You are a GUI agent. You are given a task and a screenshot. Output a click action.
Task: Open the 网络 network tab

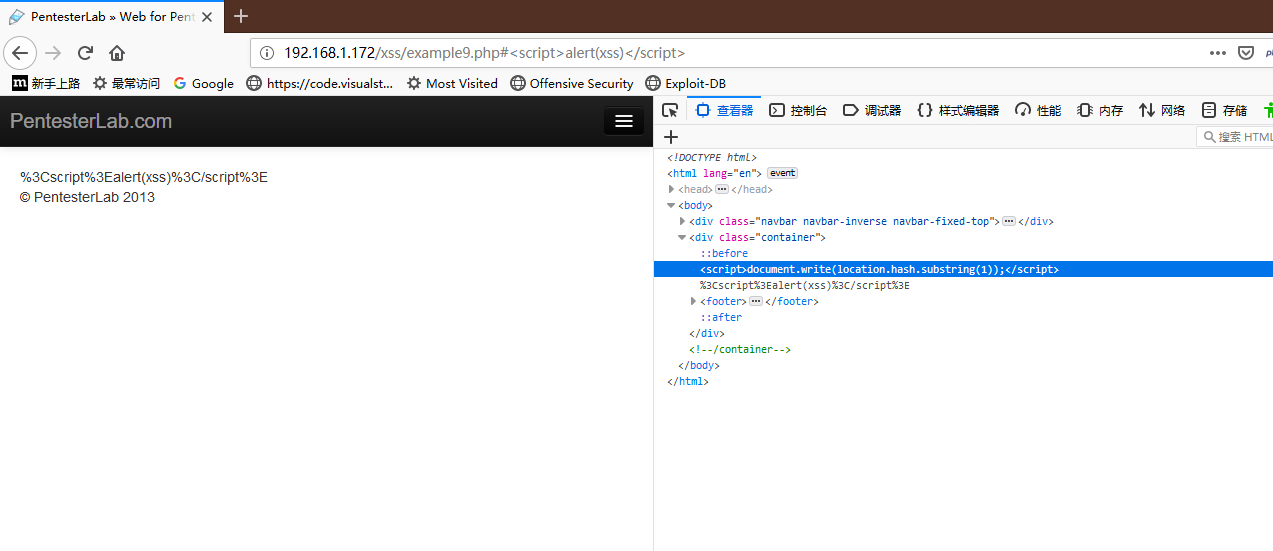(x=1162, y=110)
